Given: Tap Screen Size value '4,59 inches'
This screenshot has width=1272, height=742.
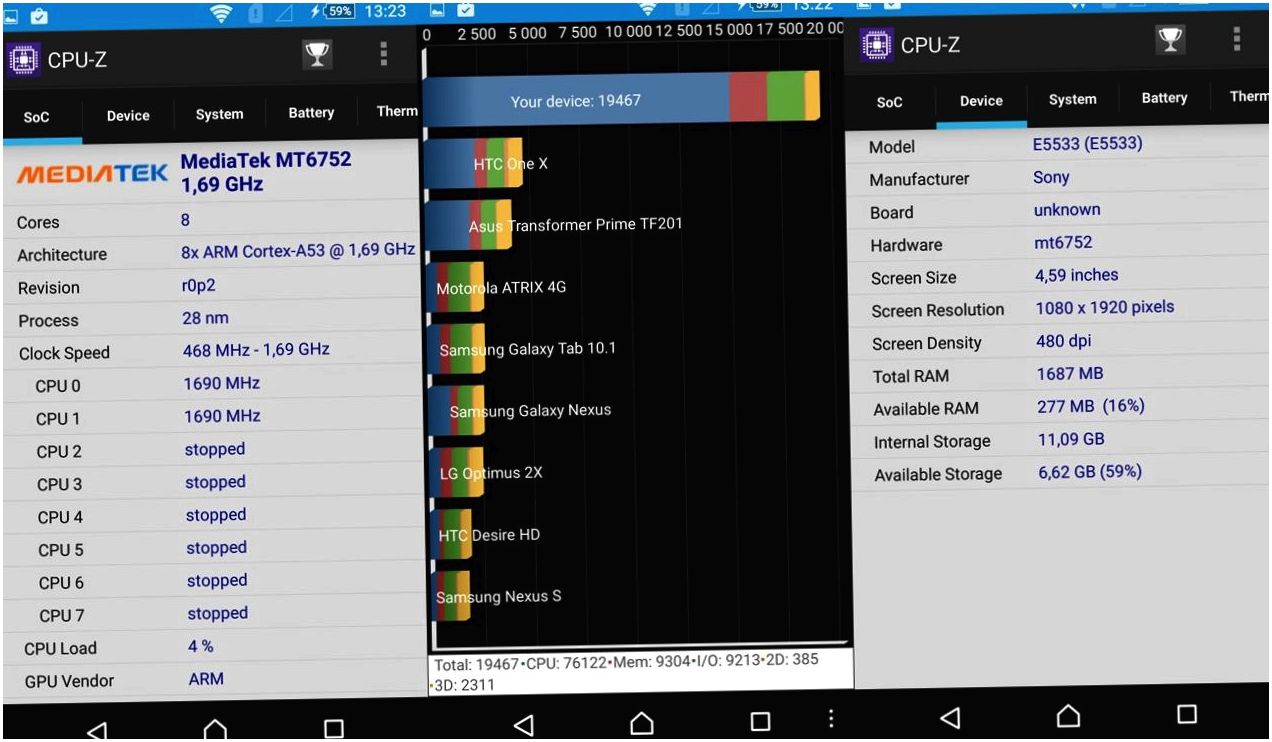Looking at the screenshot, I should click(x=1077, y=275).
